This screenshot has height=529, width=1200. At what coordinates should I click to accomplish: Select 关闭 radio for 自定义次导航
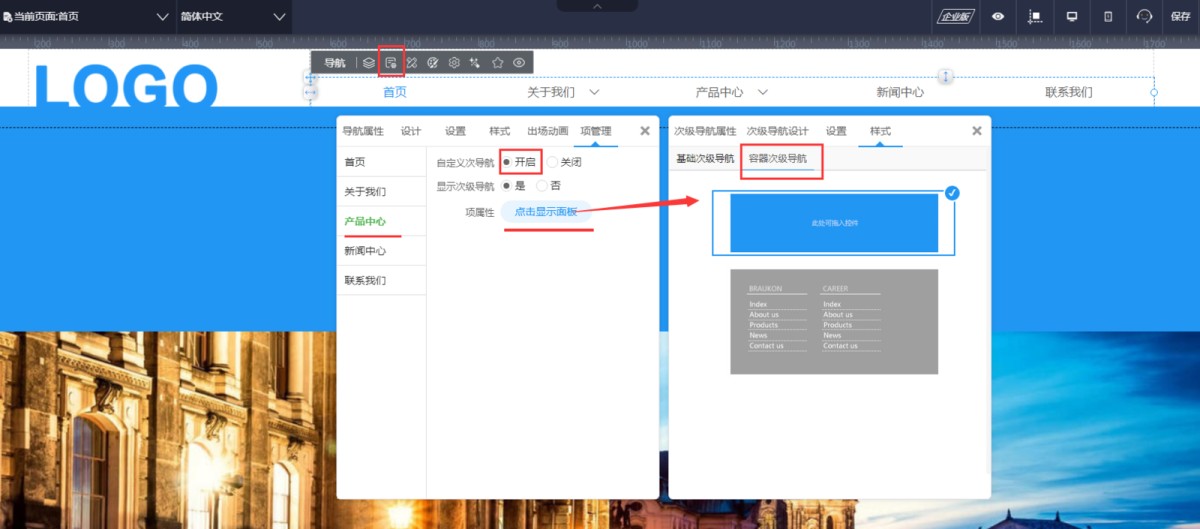click(x=553, y=162)
